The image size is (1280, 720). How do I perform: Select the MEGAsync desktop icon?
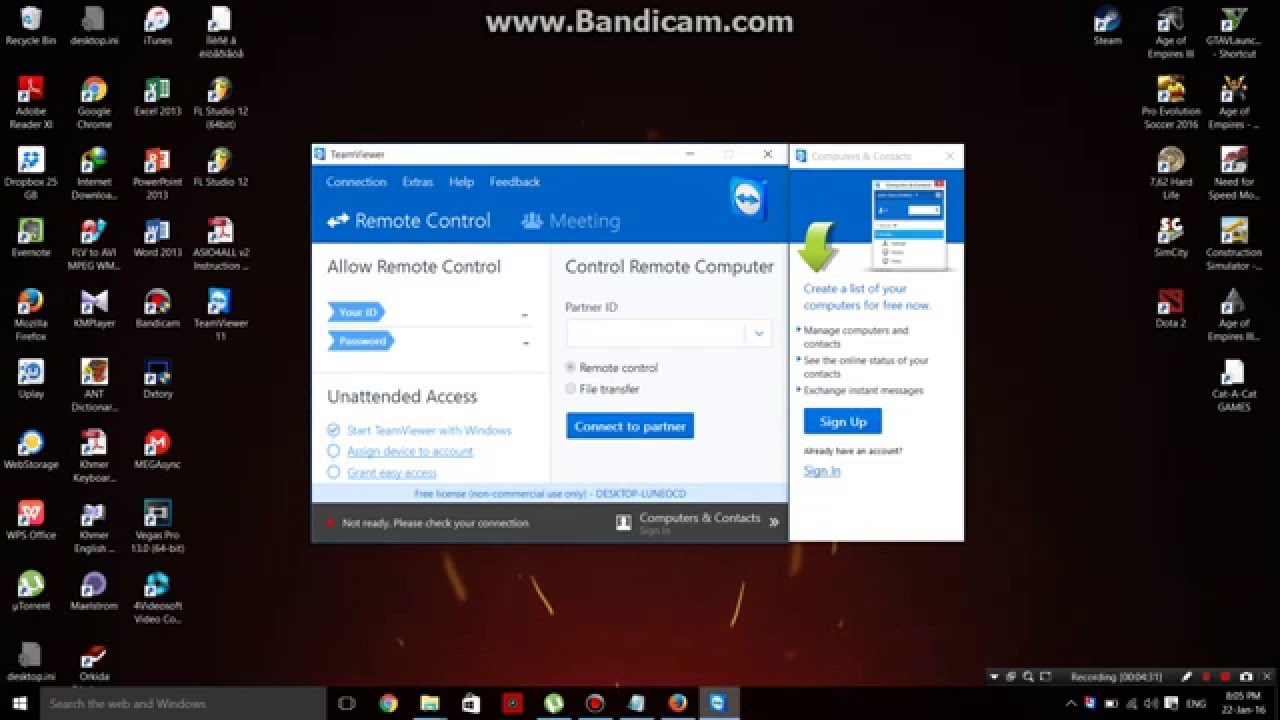tap(157, 450)
